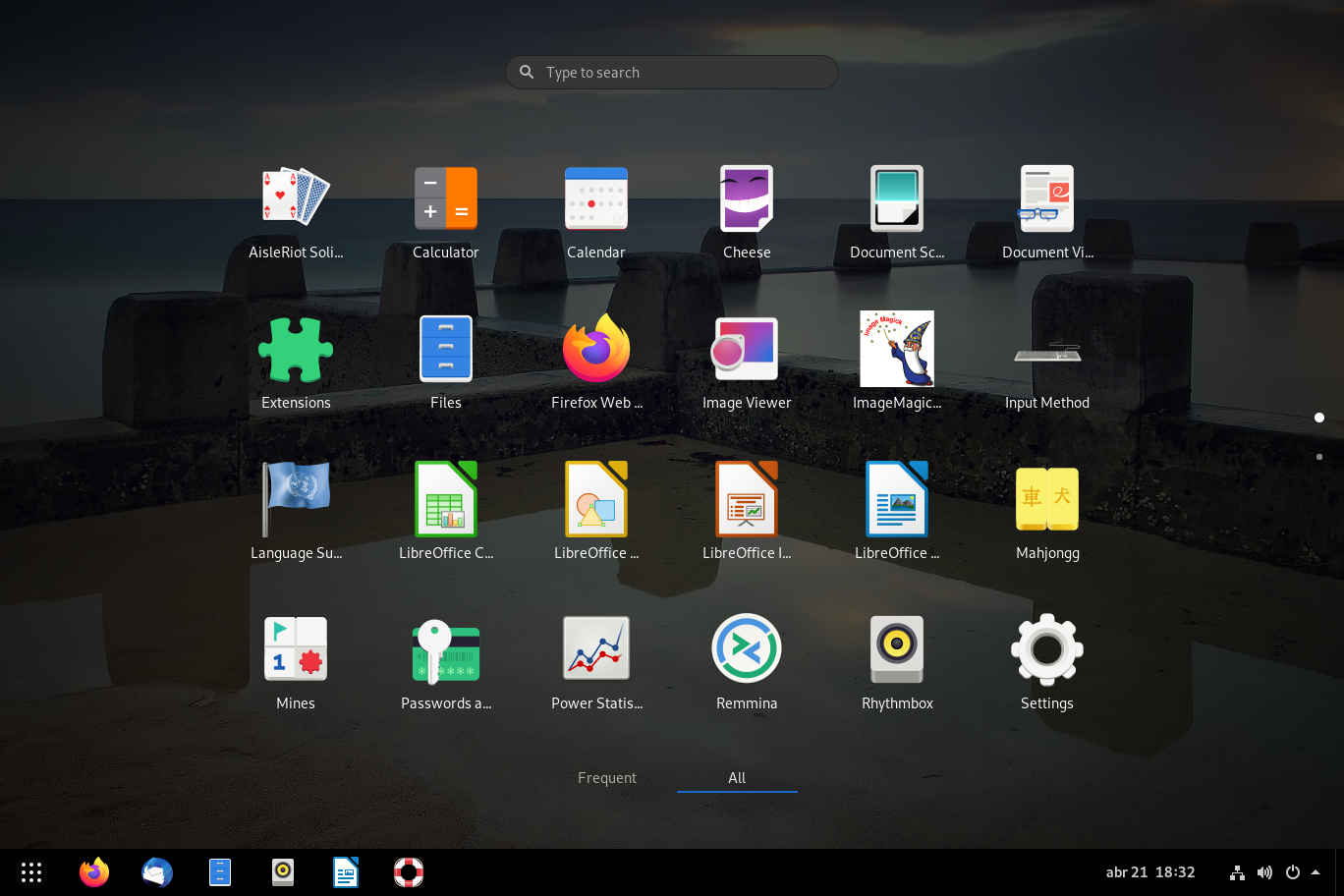
Task: Launch Firefox Web Browser from app grid
Action: pyautogui.click(x=596, y=349)
